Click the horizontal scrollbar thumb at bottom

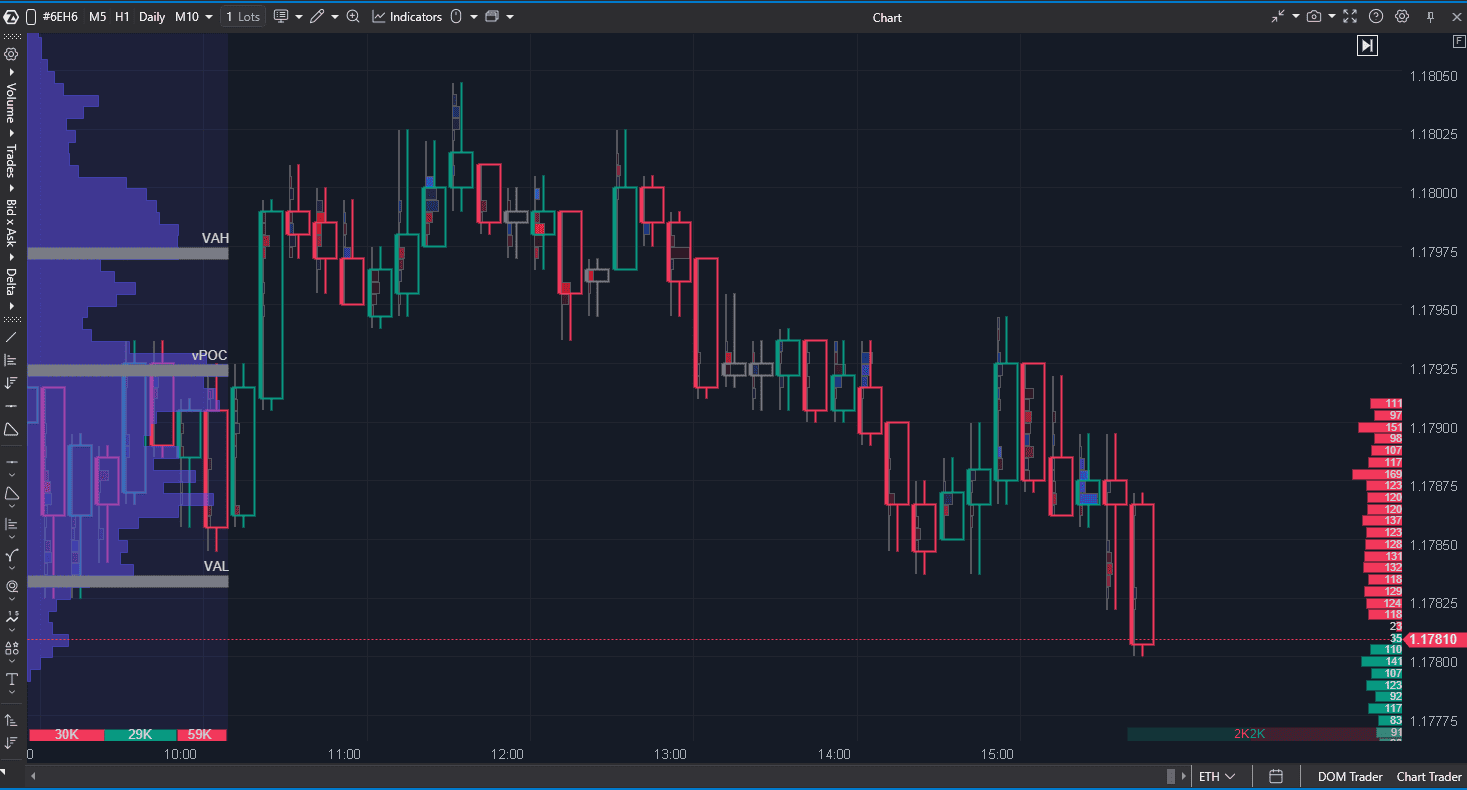click(x=1173, y=777)
